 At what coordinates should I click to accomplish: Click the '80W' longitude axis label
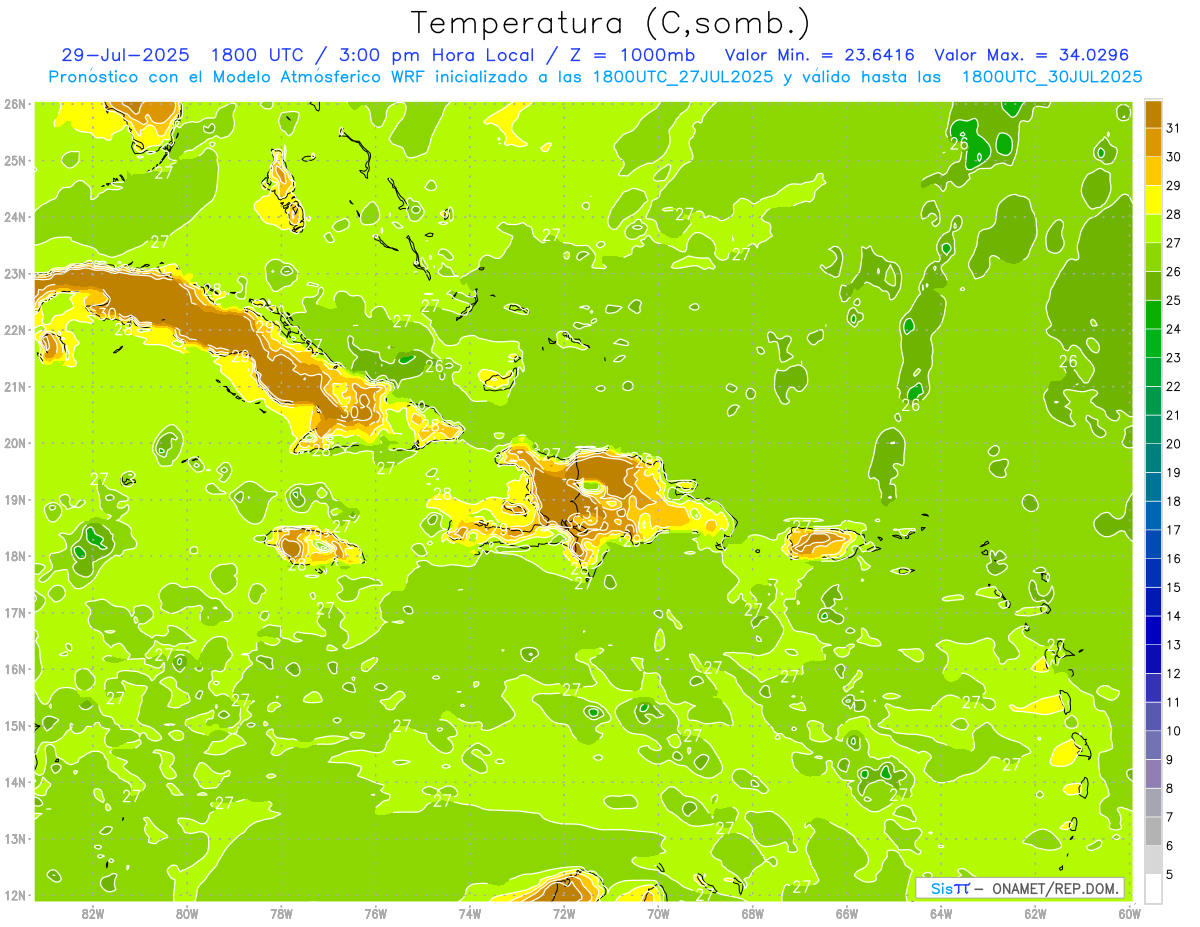click(x=187, y=913)
